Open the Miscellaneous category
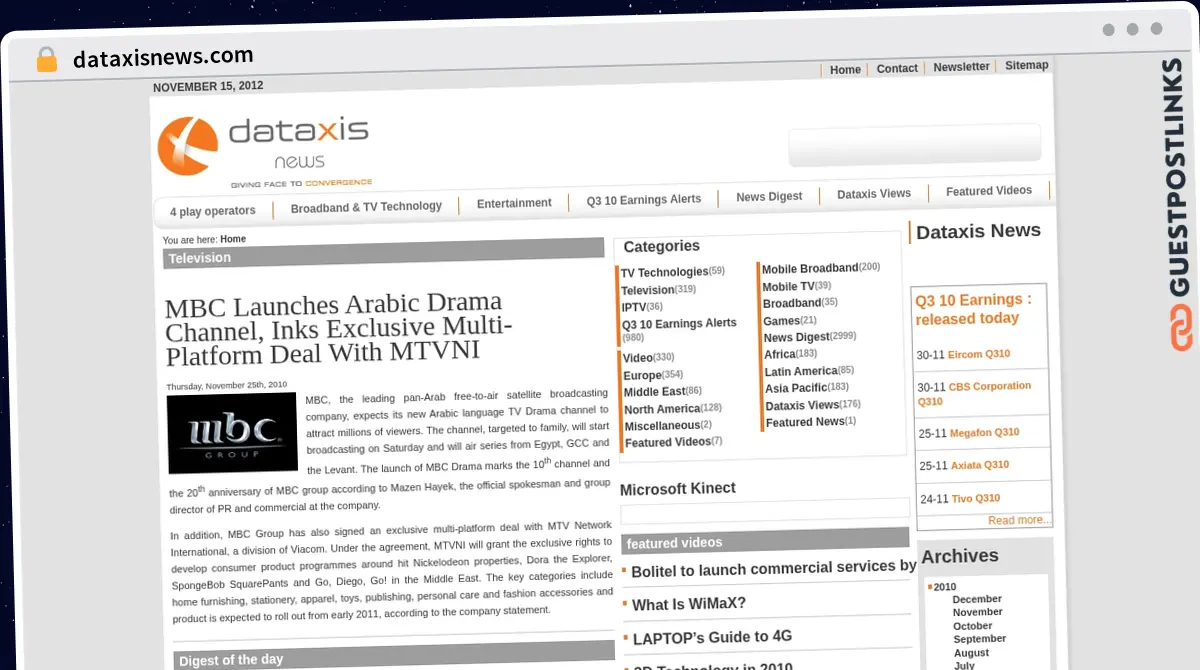The height and width of the screenshot is (670, 1200). pos(662,425)
